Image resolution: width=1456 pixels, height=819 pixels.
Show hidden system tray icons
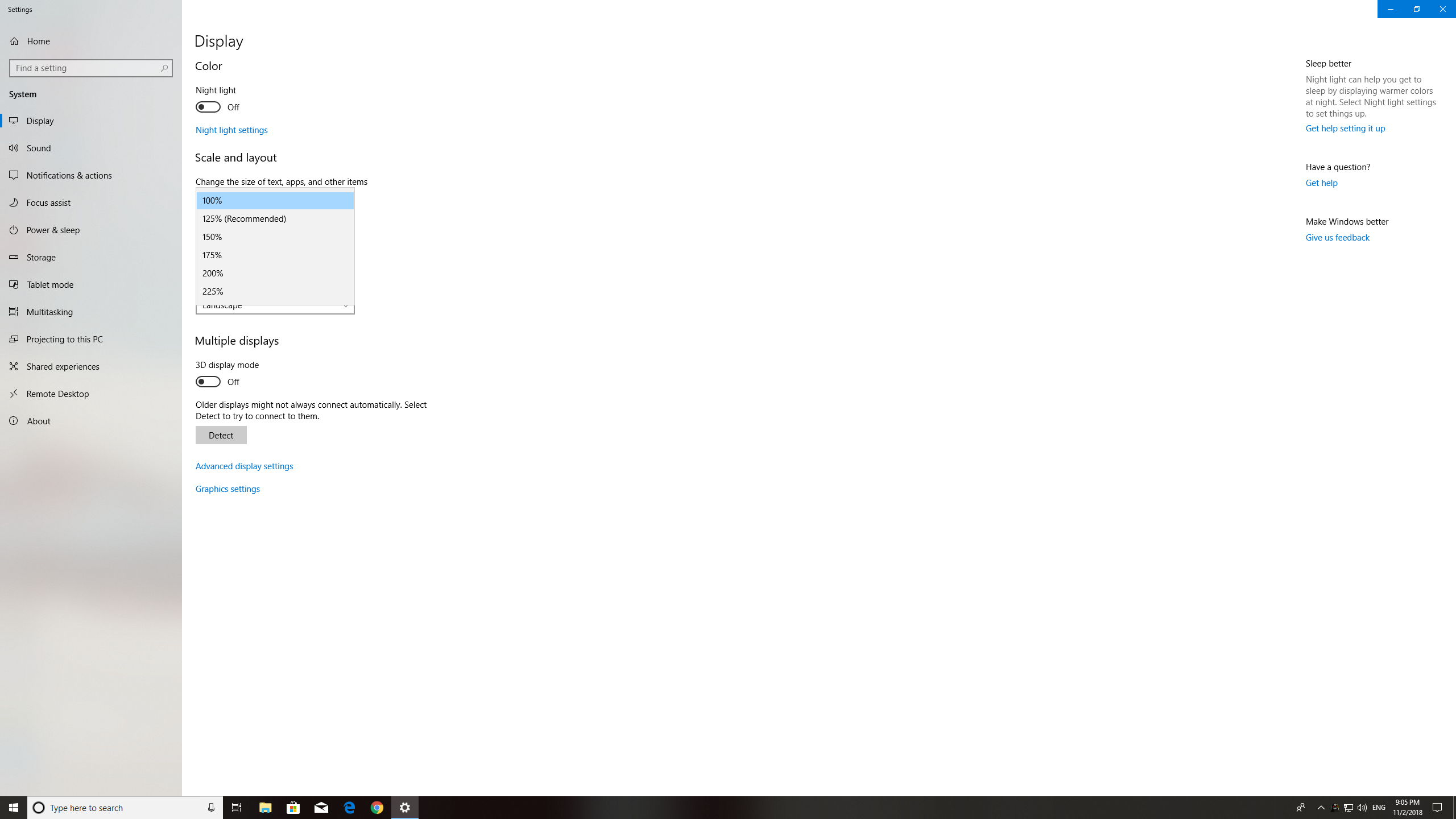1321,808
